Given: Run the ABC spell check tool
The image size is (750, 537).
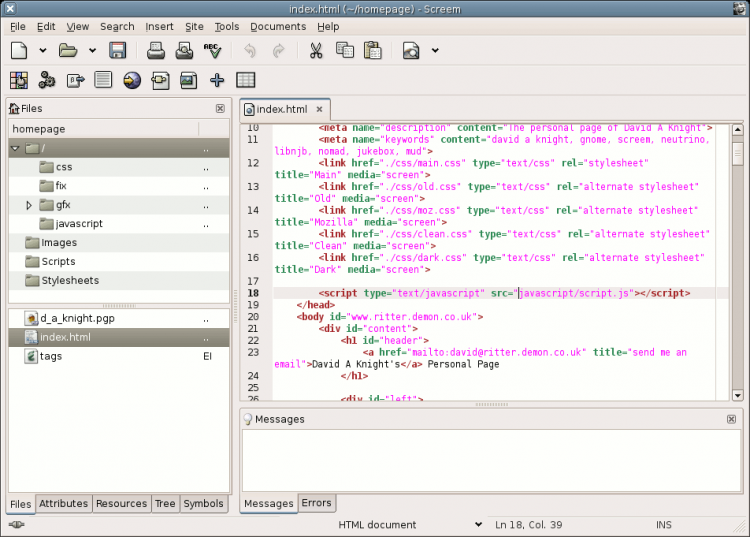Looking at the screenshot, I should tap(212, 50).
